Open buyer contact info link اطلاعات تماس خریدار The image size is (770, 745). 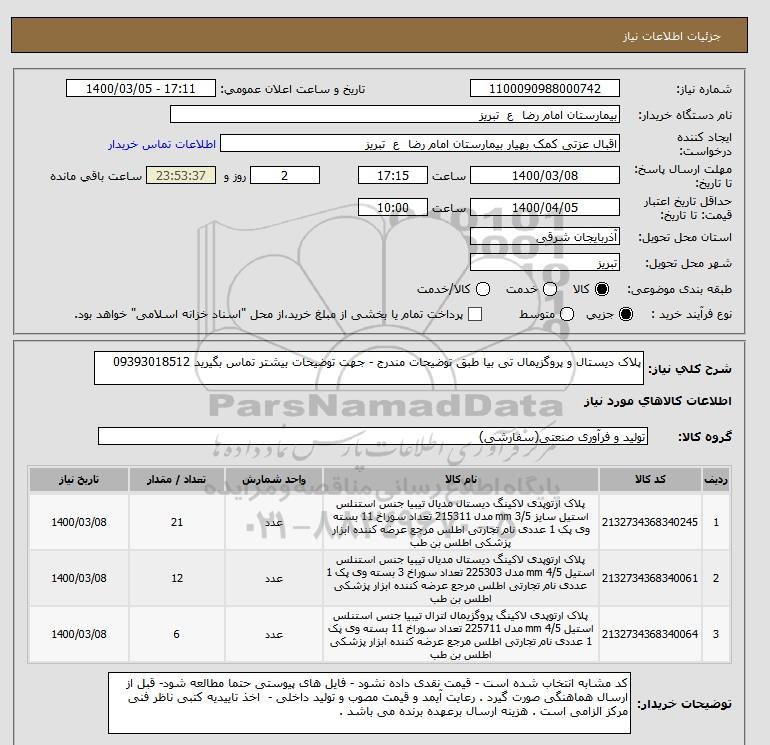(x=162, y=144)
